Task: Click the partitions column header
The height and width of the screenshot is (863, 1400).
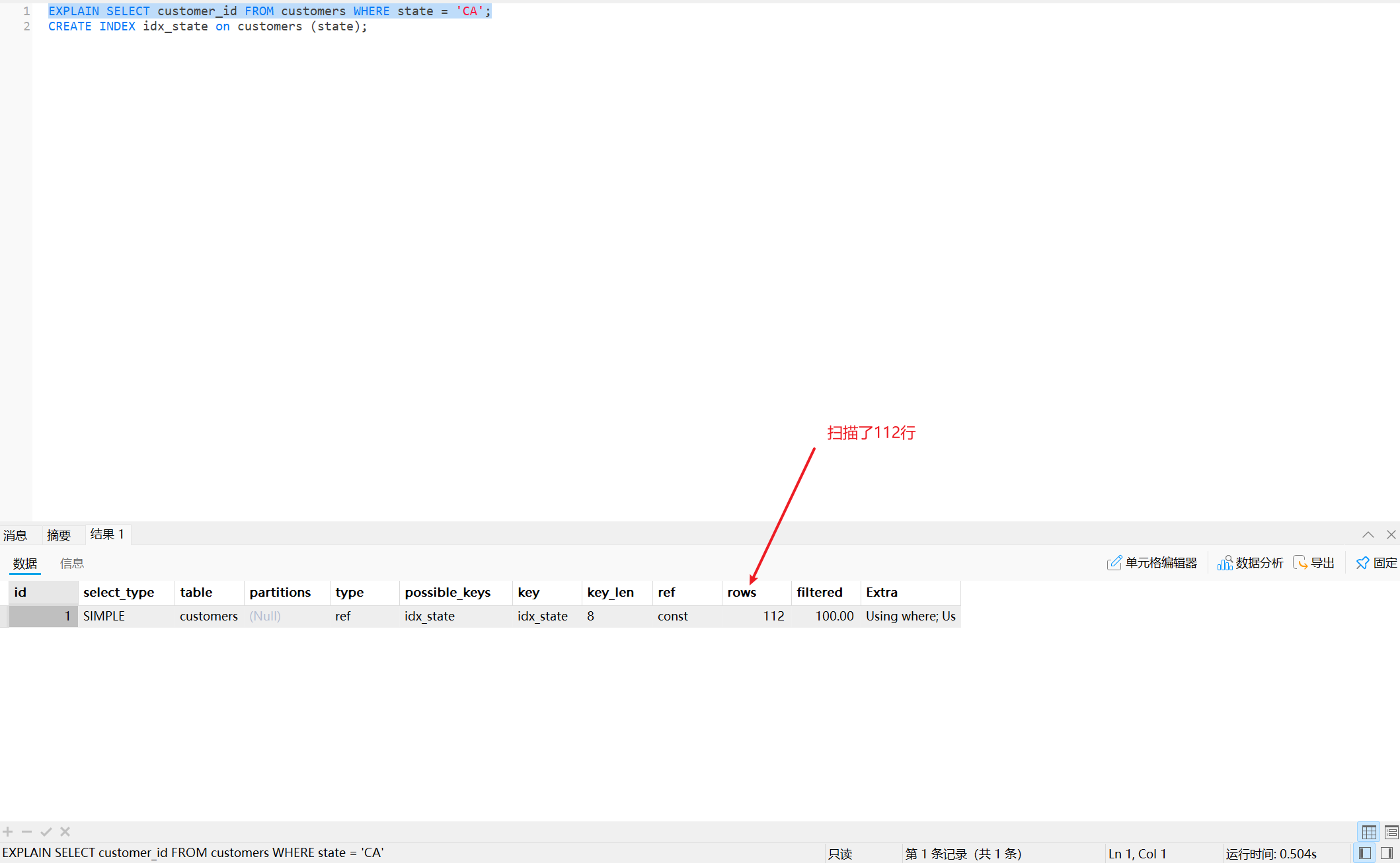Action: [287, 593]
